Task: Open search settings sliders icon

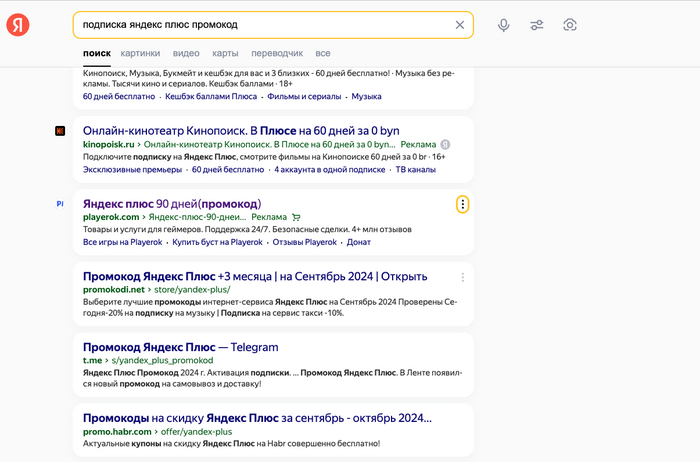Action: pyautogui.click(x=537, y=25)
